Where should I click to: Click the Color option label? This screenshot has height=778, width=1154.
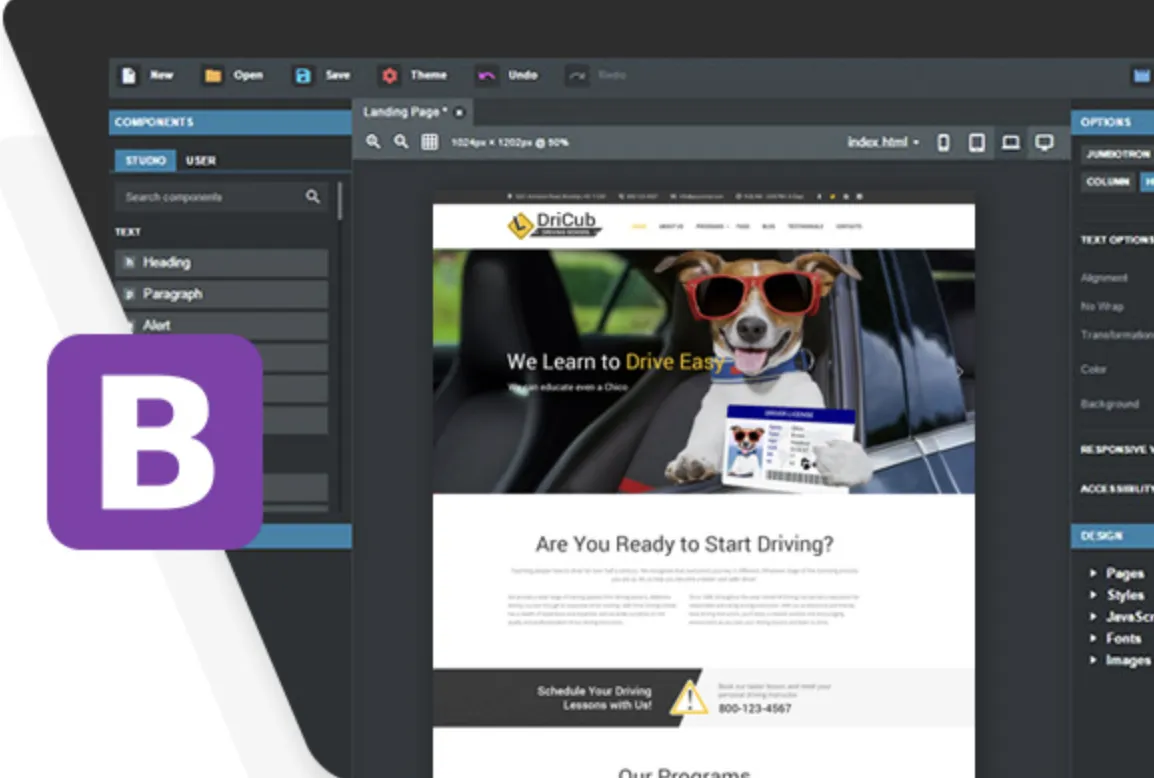[1093, 369]
